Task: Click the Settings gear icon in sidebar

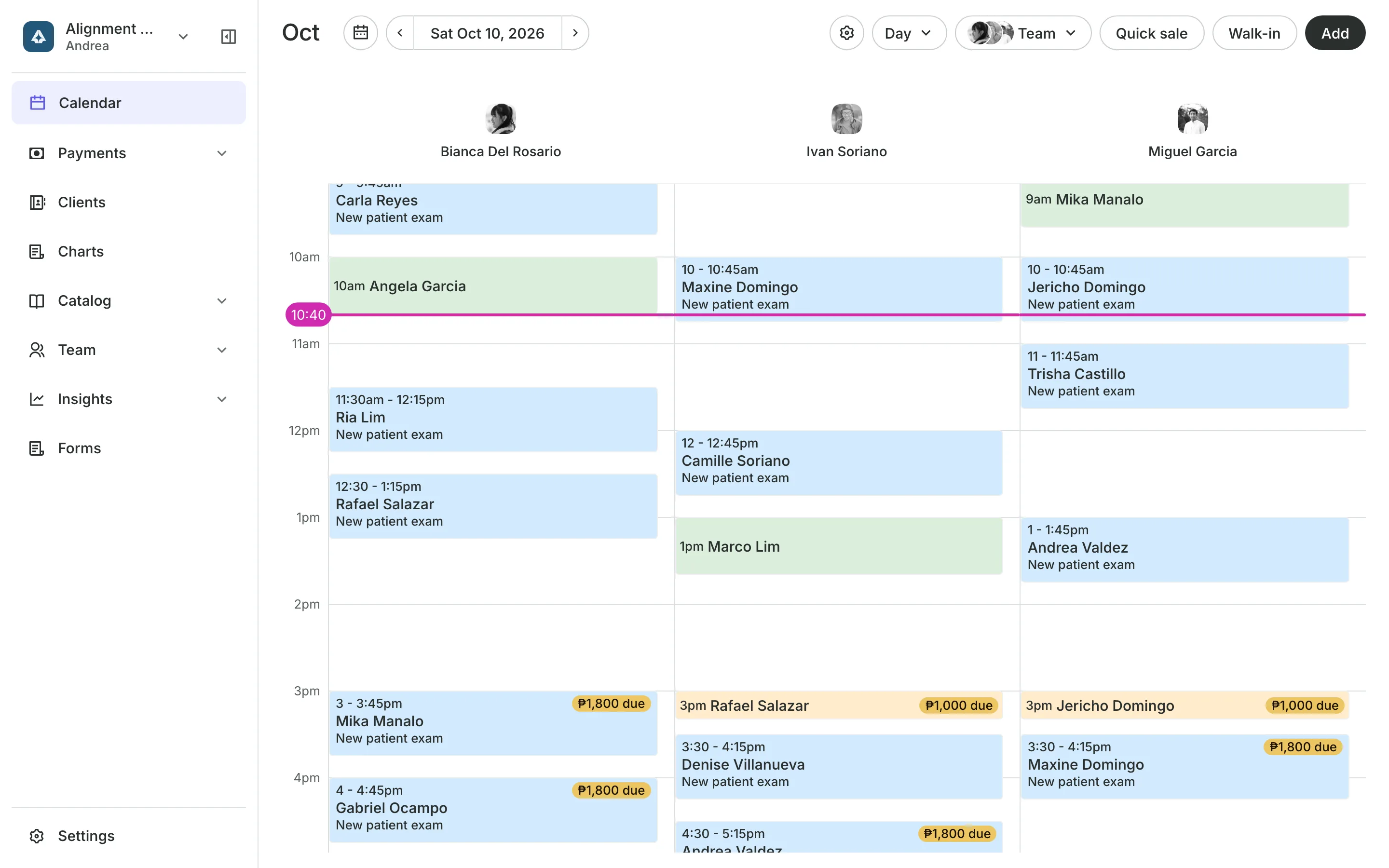Action: click(37, 836)
